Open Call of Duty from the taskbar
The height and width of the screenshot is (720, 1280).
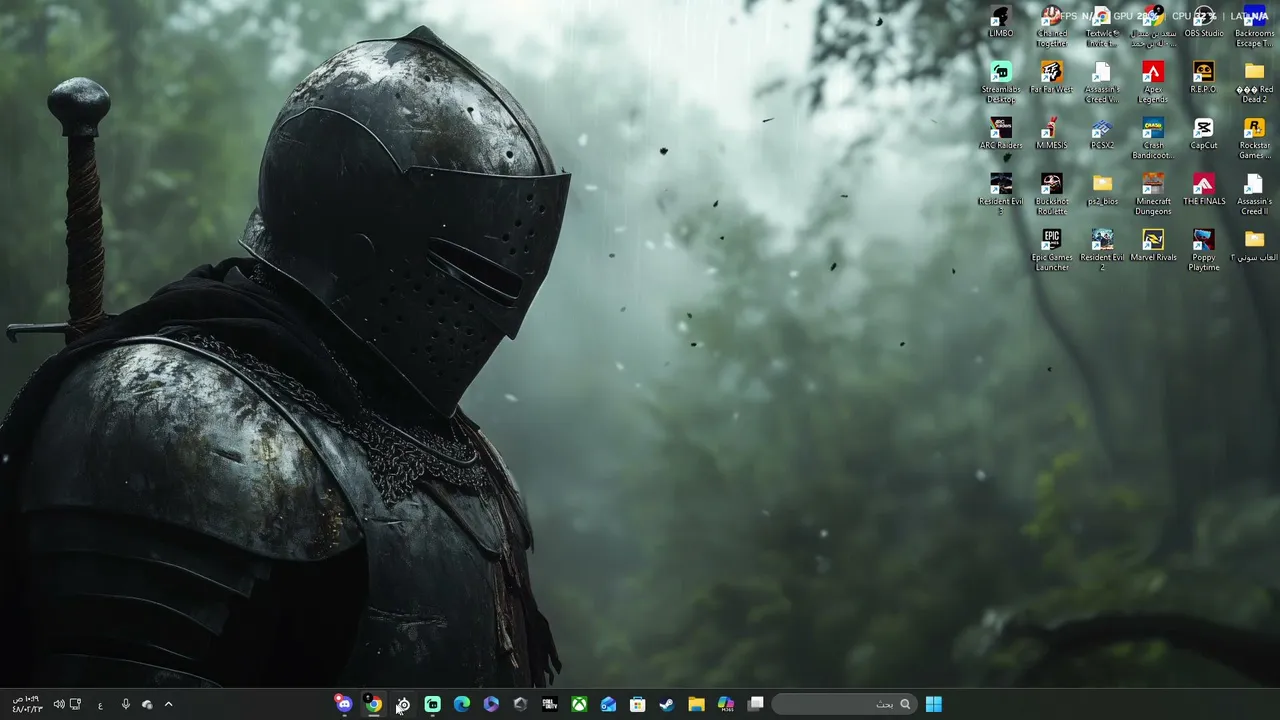click(x=549, y=704)
